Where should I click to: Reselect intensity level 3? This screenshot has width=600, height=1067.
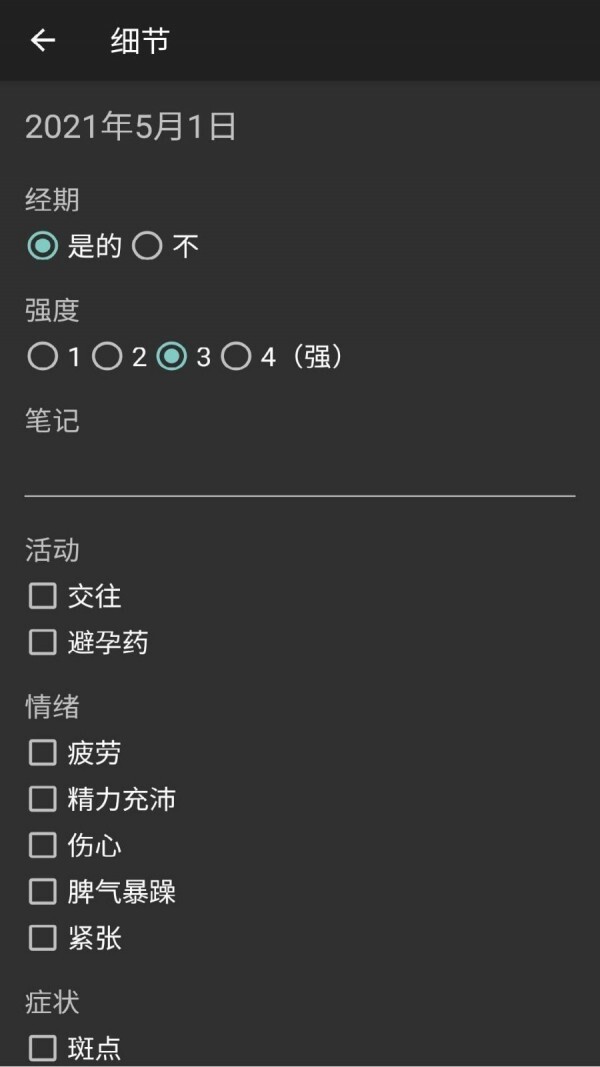coord(173,355)
